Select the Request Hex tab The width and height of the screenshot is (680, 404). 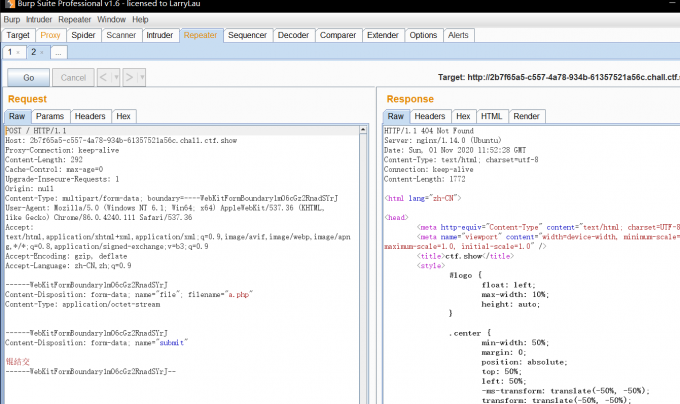(x=123, y=116)
